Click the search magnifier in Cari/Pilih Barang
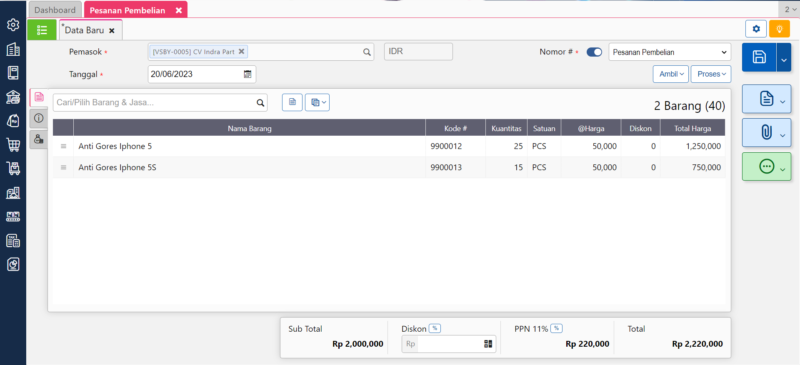Screen dimensions: 800x365 click(x=260, y=103)
